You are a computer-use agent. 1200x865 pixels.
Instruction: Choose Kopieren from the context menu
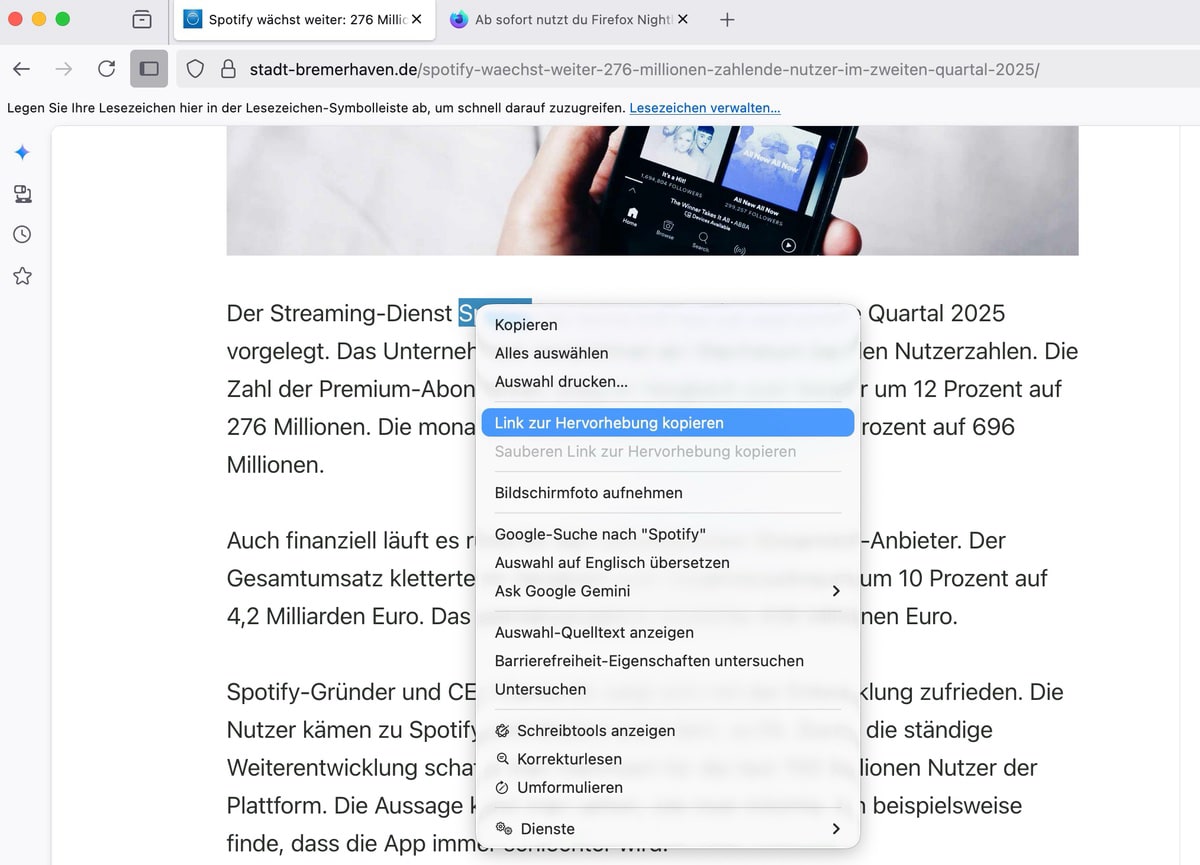(x=526, y=325)
